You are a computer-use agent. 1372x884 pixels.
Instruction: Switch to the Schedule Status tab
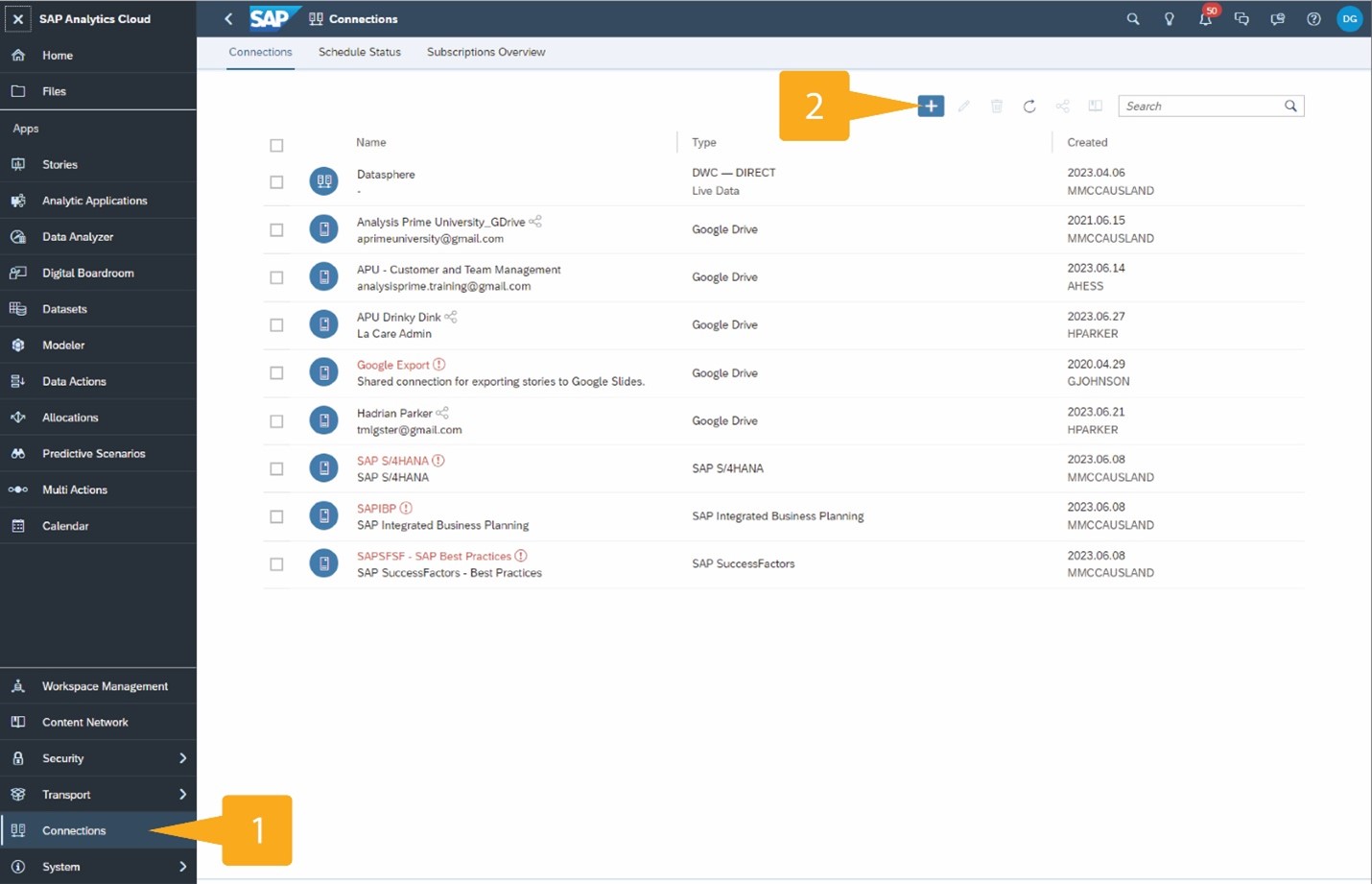(x=359, y=52)
